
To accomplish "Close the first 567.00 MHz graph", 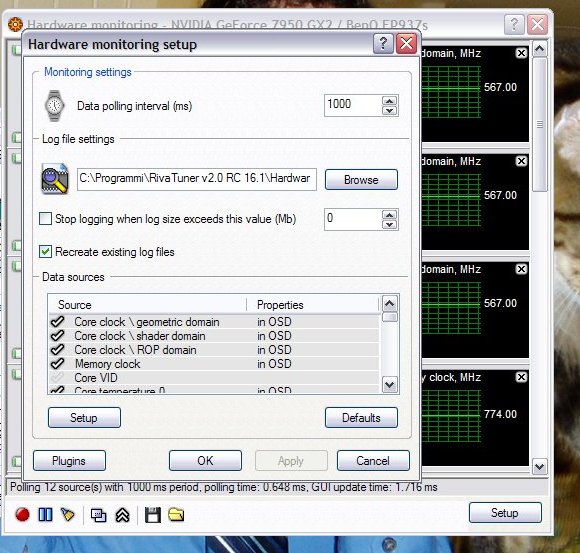I will pos(521,53).
